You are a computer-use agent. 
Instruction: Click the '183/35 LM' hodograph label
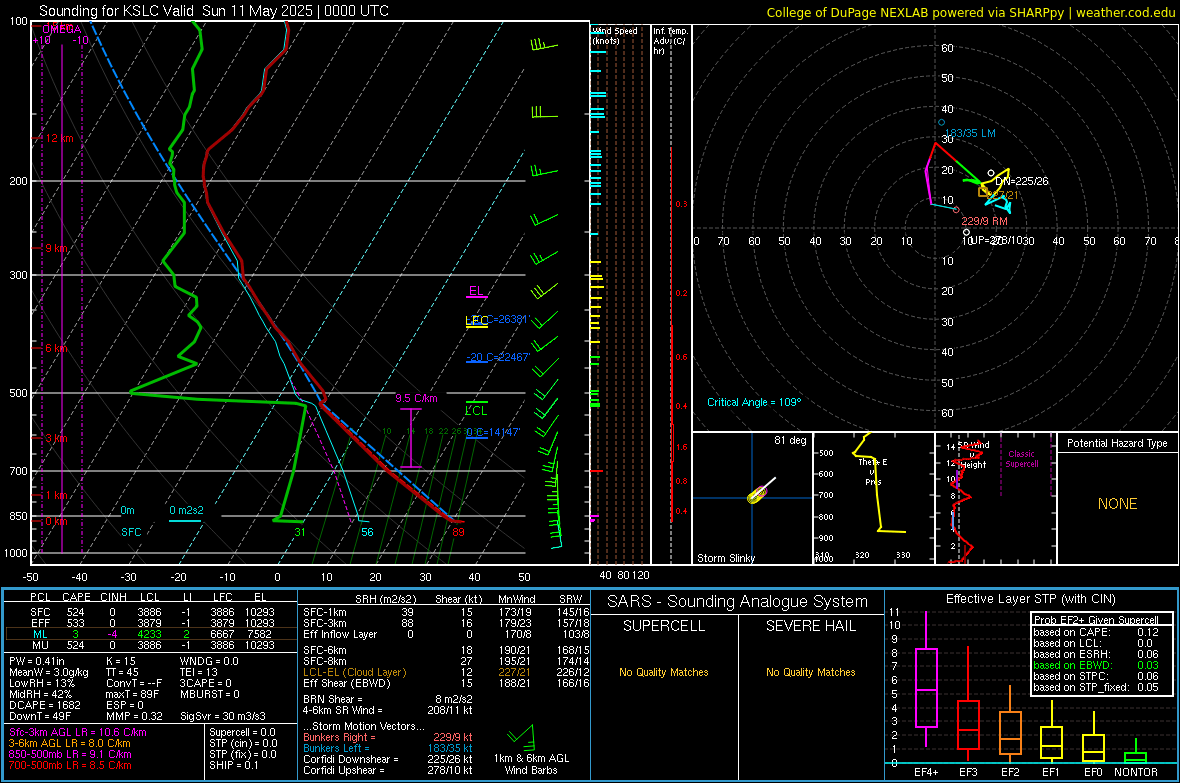point(970,133)
